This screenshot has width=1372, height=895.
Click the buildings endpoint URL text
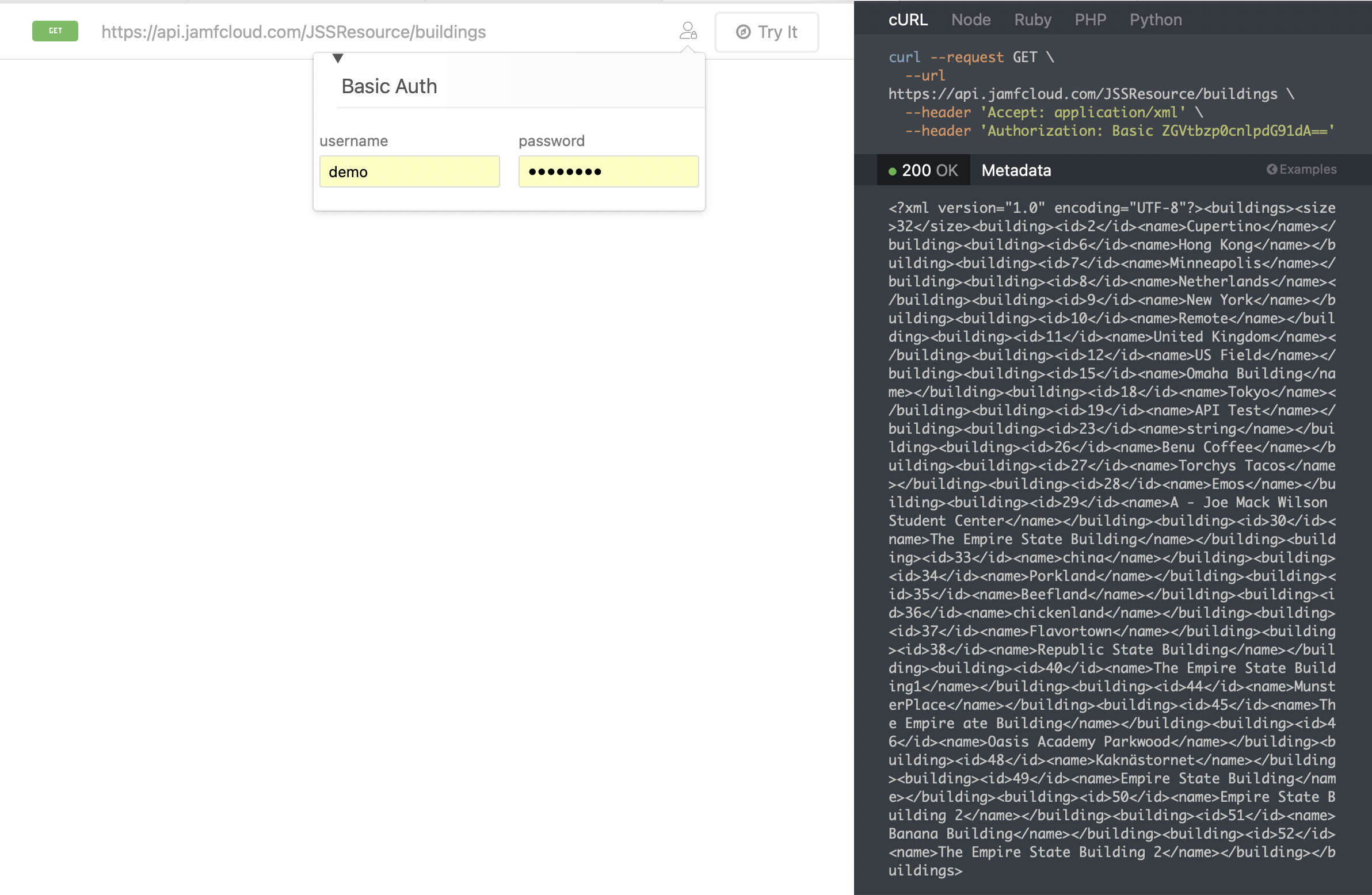coord(294,32)
